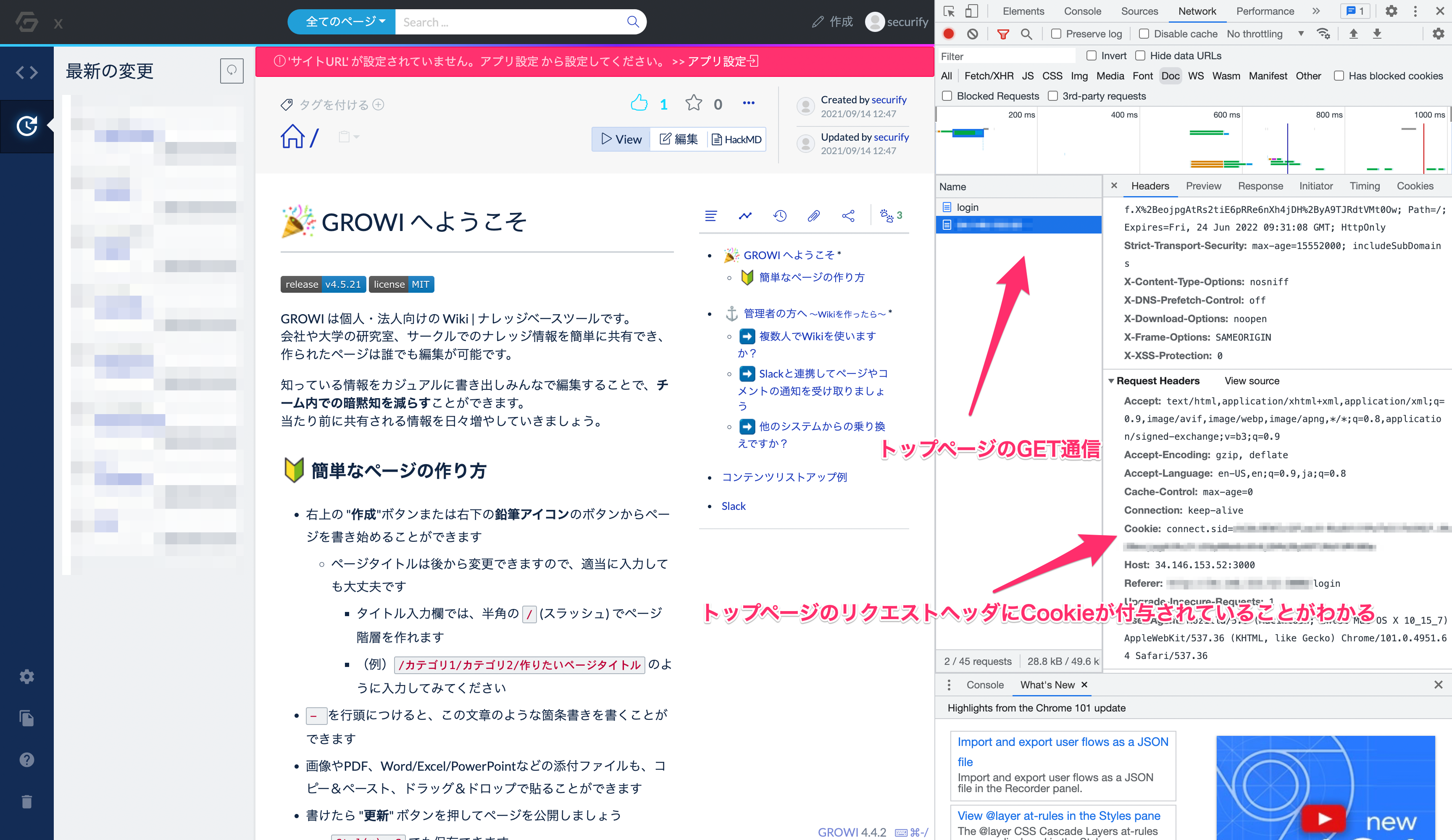Toggle the network filter funnel icon
1452x840 pixels.
pos(1002,34)
